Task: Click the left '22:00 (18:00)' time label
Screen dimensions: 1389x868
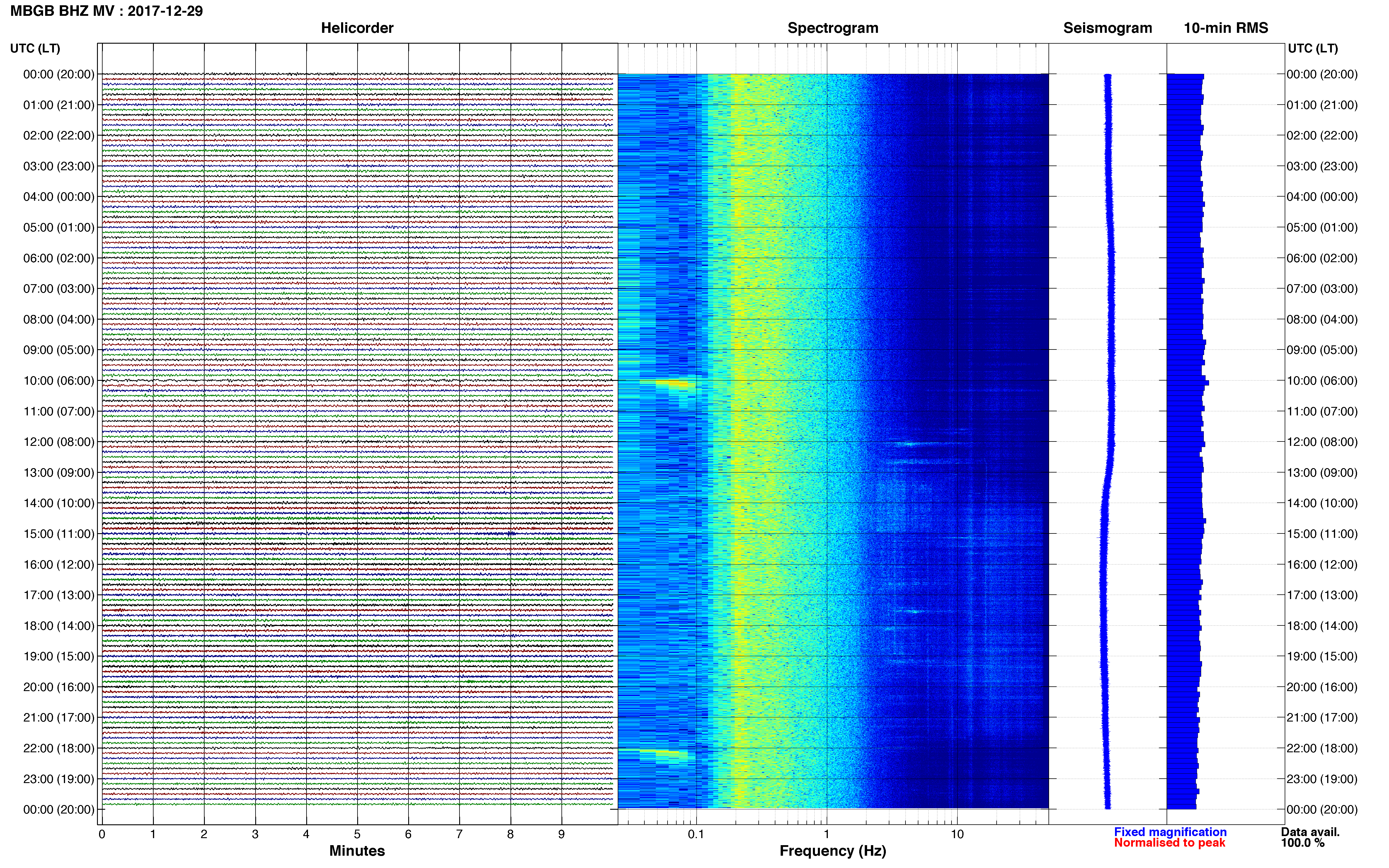Action: pos(59,748)
